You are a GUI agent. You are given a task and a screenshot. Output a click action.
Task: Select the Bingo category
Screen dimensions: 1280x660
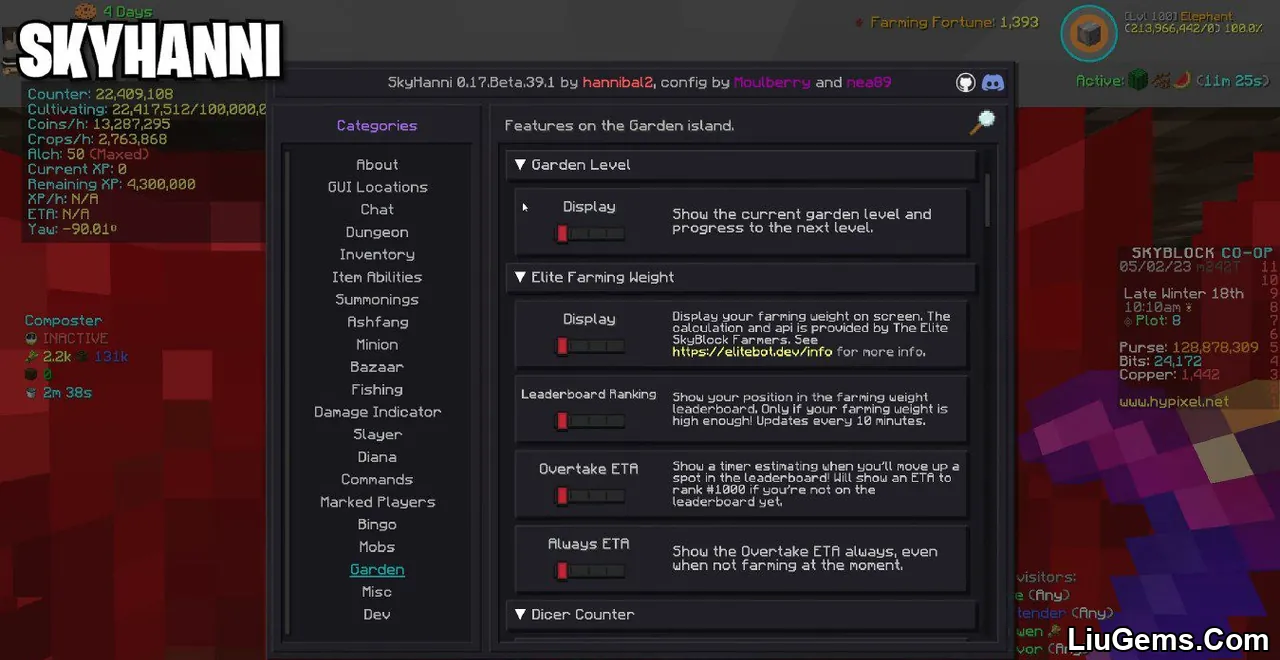[x=377, y=525]
